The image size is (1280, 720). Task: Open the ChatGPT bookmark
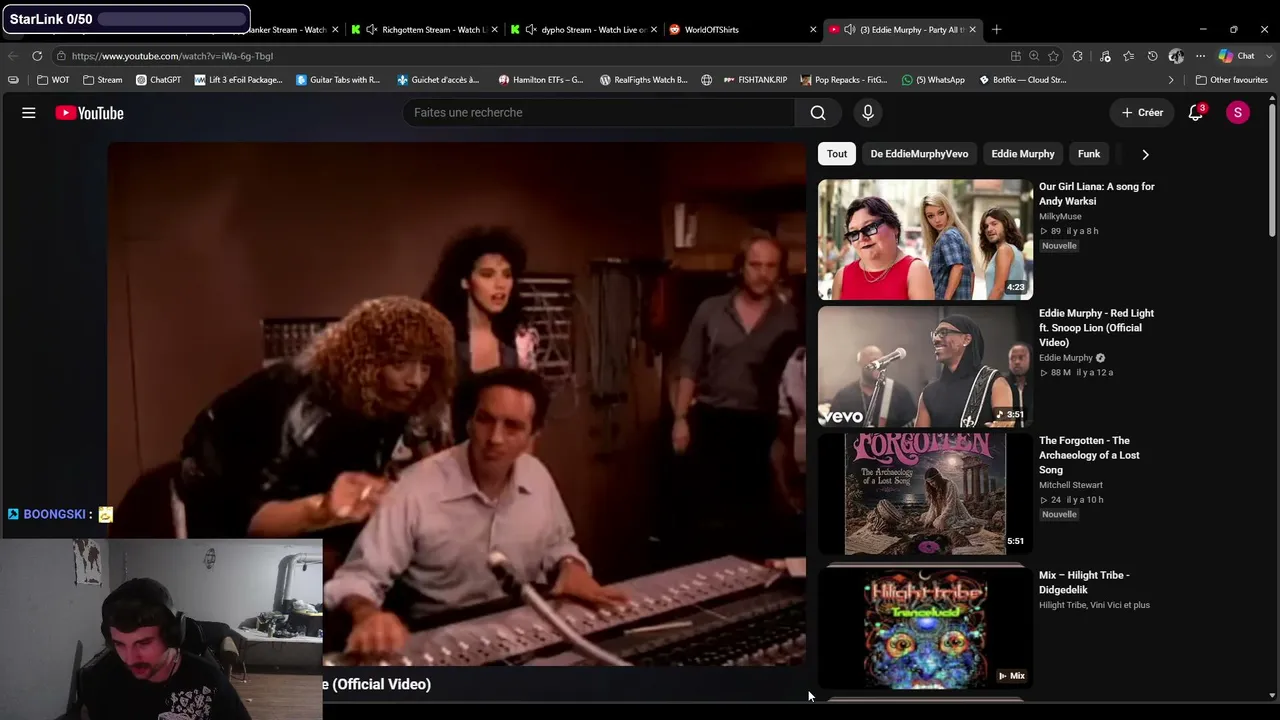coord(158,80)
